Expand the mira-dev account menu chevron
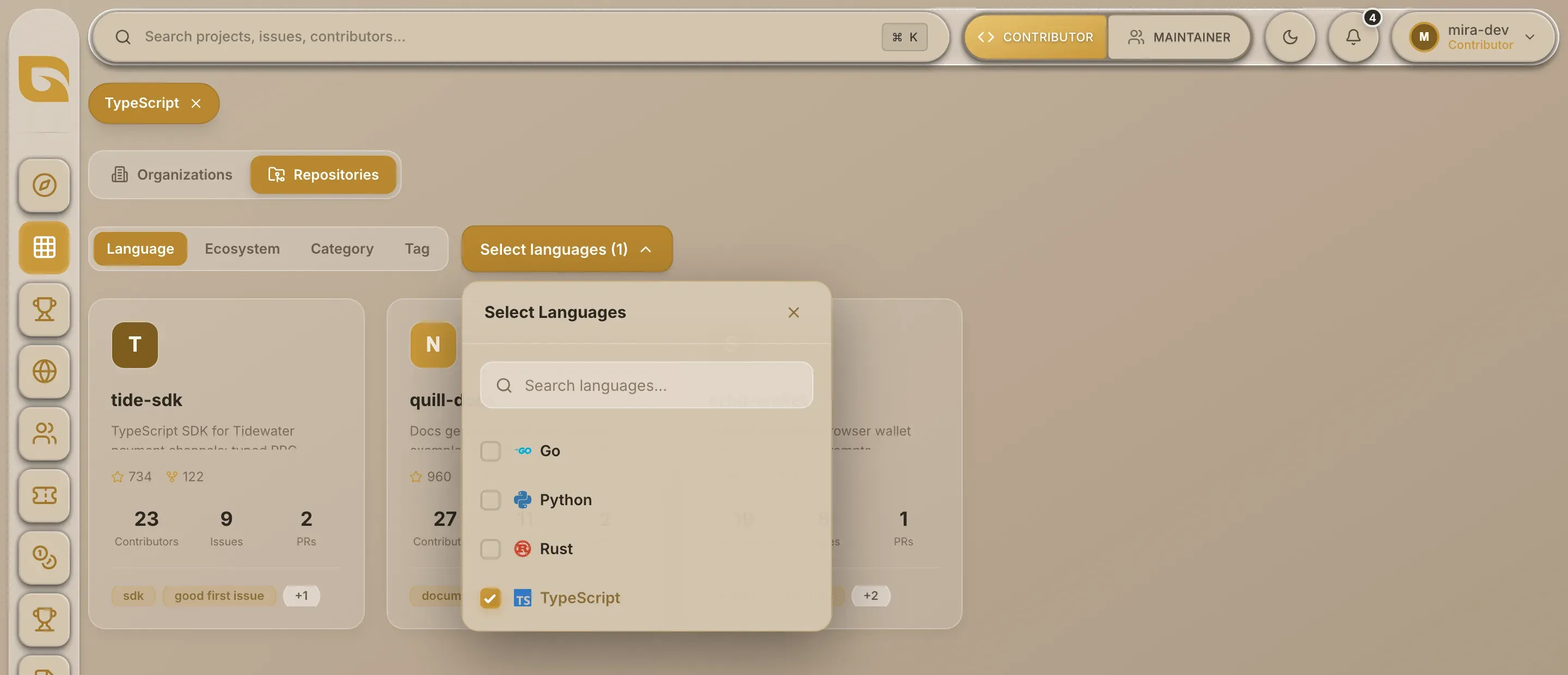Screen dimensions: 1568x675 [x=1529, y=37]
